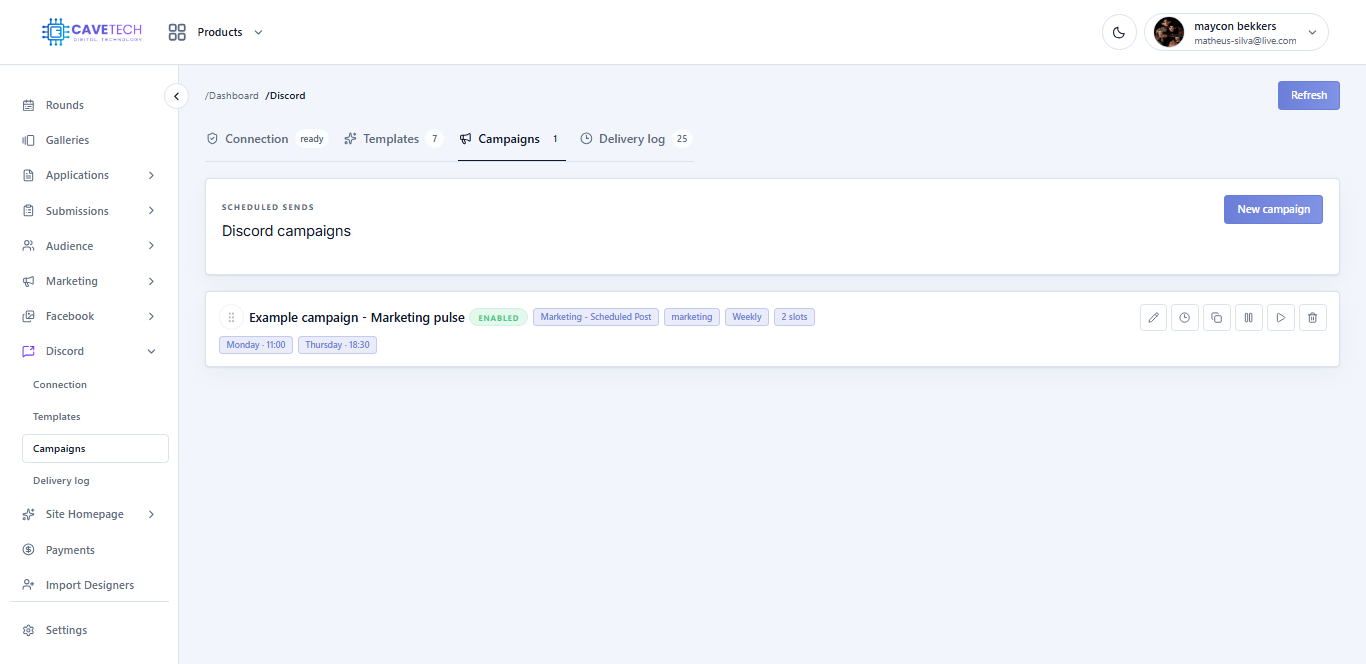This screenshot has width=1366, height=664.
Task: Click the Refresh button
Action: click(x=1308, y=95)
